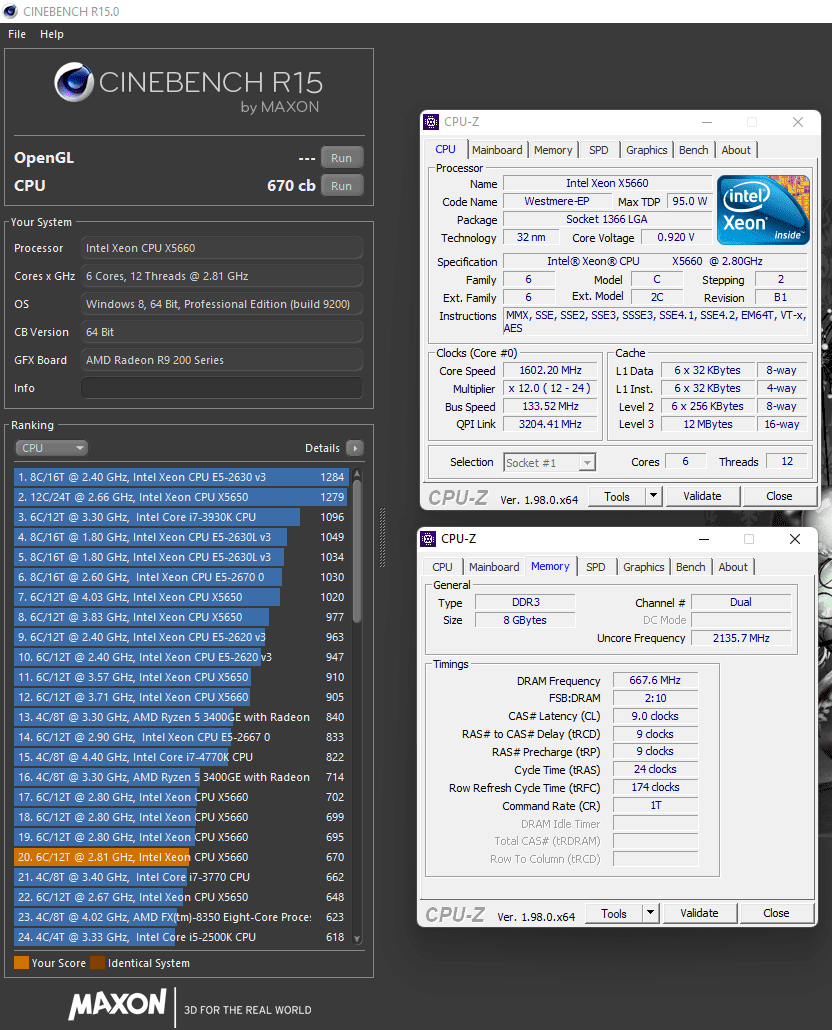
Task: Click the CPU-Z icon in lower Memory window title bar
Action: pos(428,539)
